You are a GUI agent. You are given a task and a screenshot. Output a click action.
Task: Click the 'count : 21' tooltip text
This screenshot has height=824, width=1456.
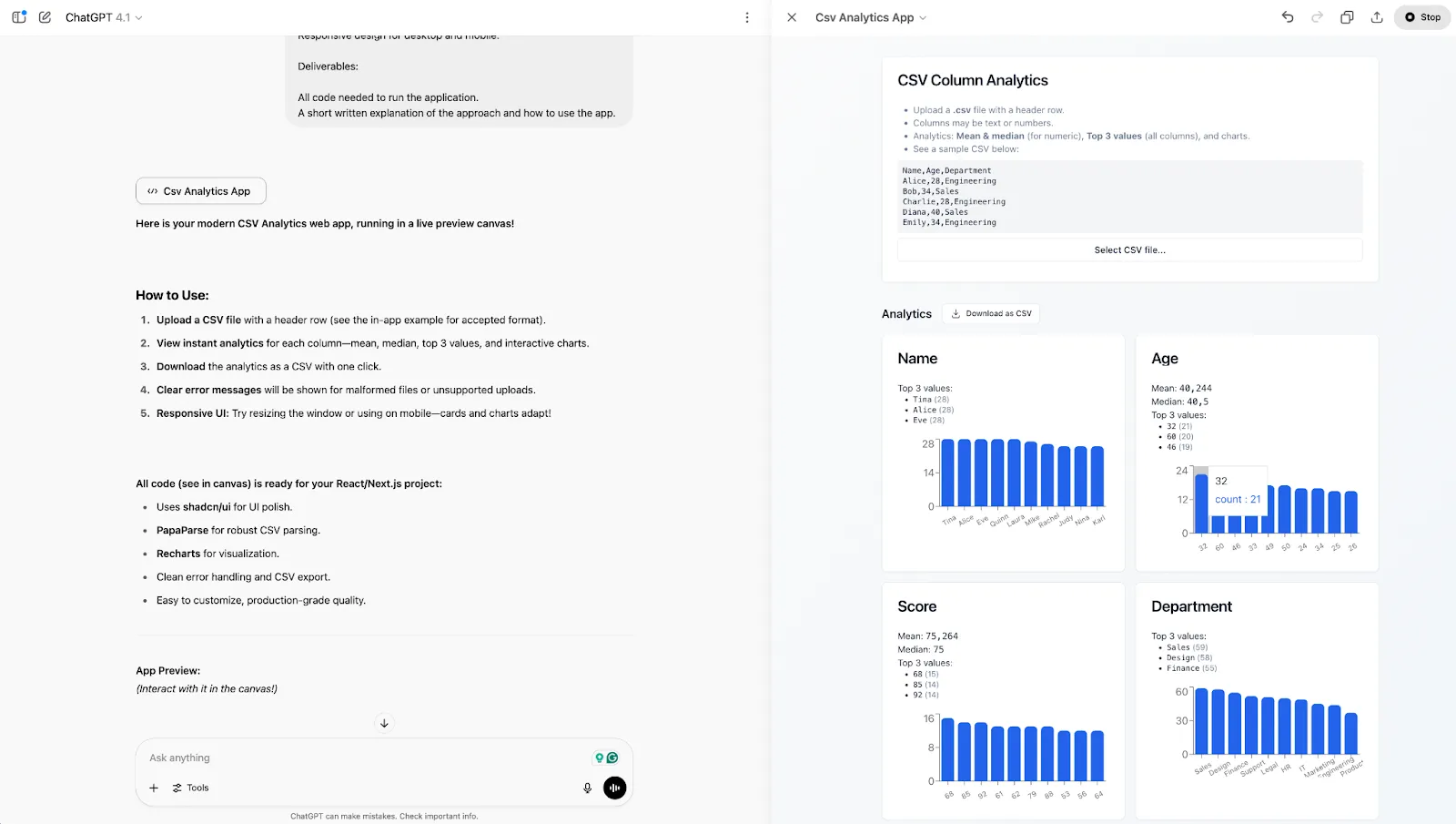[1238, 499]
